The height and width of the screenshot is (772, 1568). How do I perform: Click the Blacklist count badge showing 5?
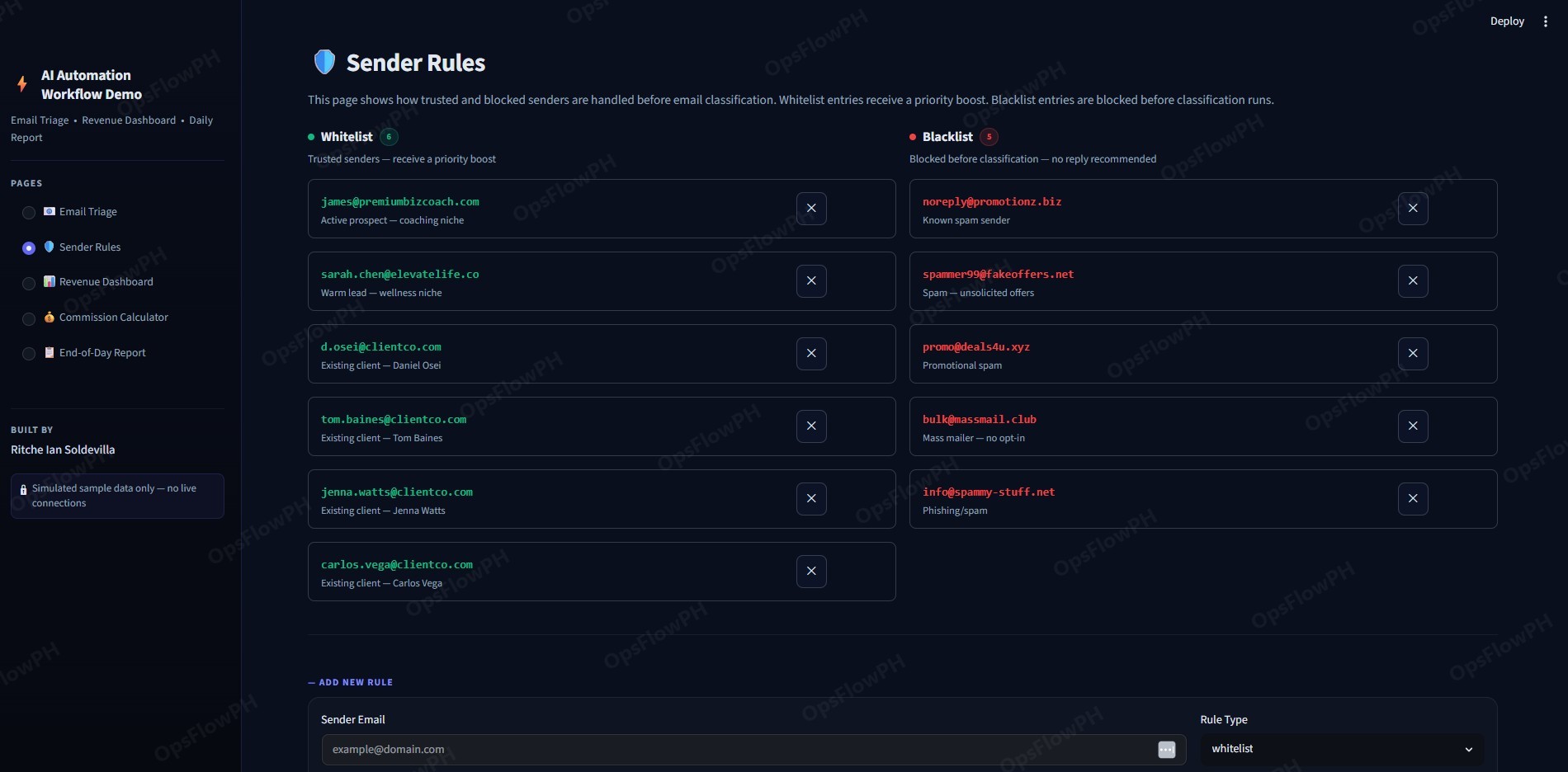(989, 137)
